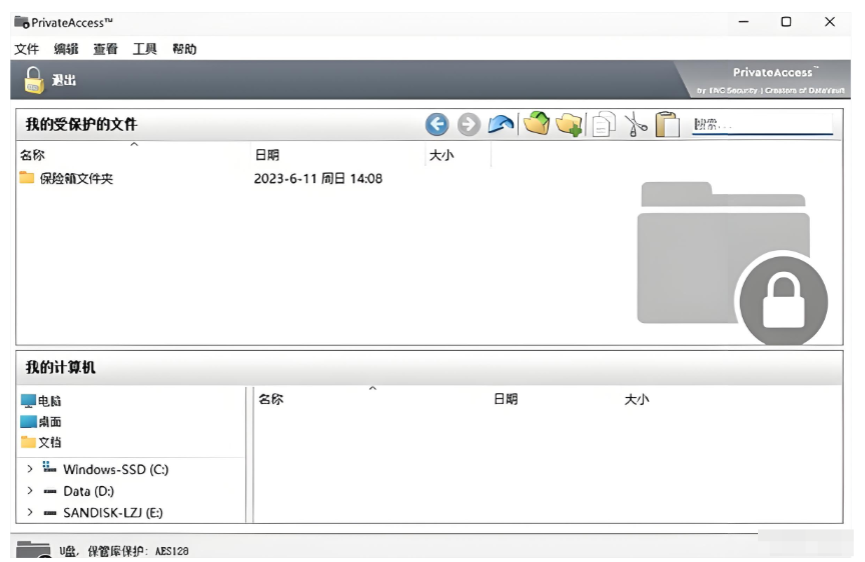865x562 pixels.
Task: Open the 帮助 menu
Action: pyautogui.click(x=184, y=49)
